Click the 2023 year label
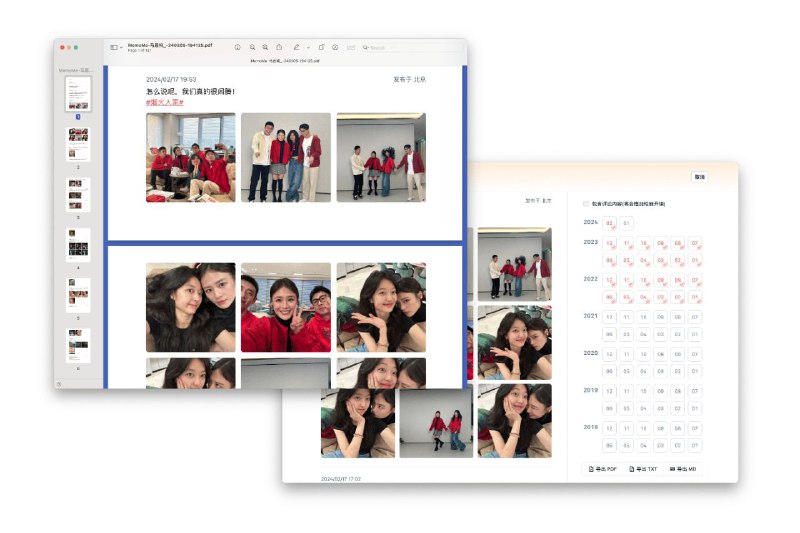 coord(590,242)
